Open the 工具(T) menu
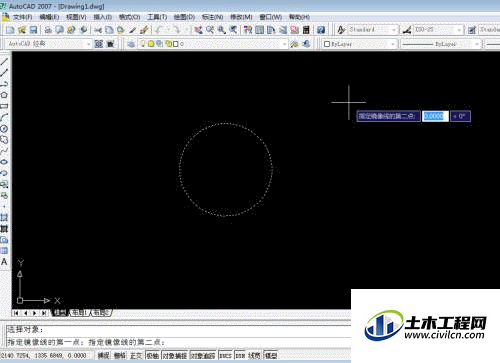The height and width of the screenshot is (363, 500). [157, 17]
